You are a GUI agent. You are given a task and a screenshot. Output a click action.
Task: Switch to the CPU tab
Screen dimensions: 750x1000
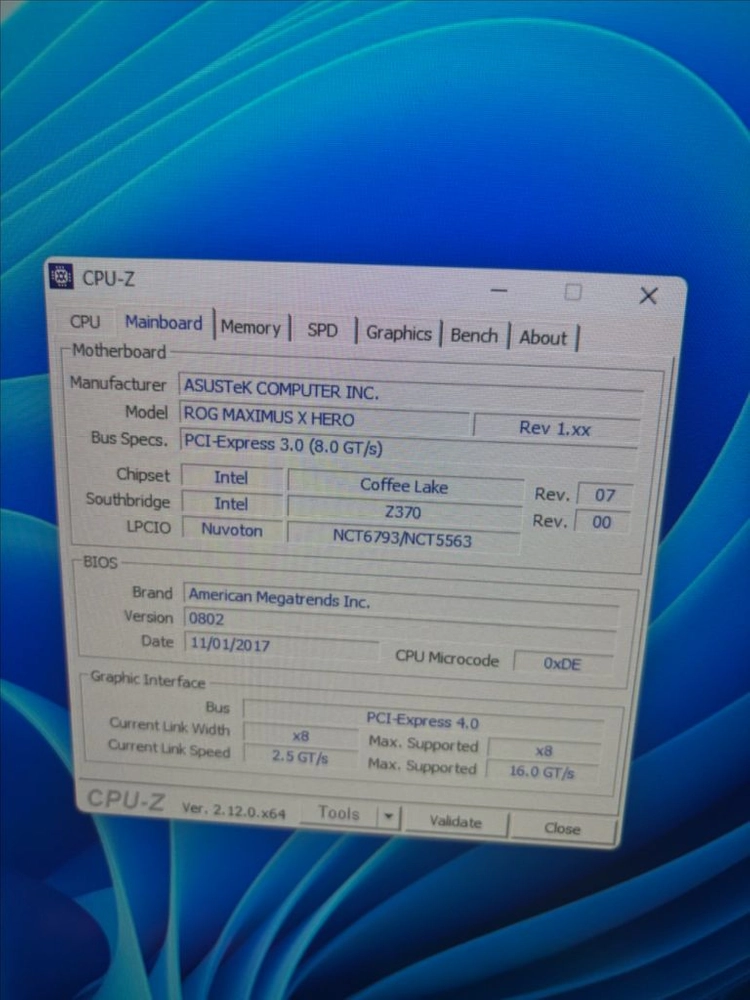(85, 321)
